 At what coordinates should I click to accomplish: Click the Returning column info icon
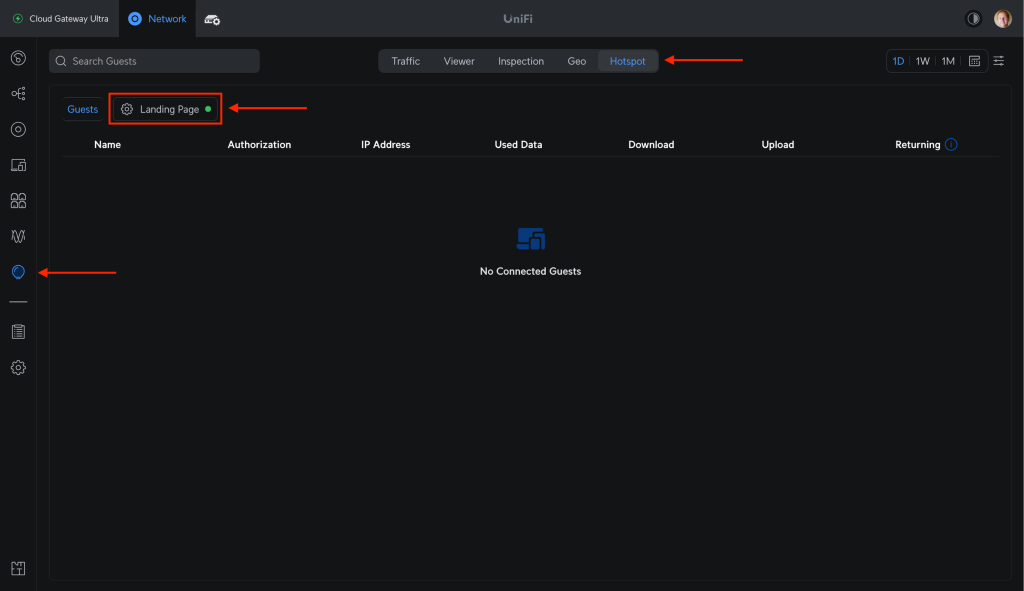click(951, 144)
